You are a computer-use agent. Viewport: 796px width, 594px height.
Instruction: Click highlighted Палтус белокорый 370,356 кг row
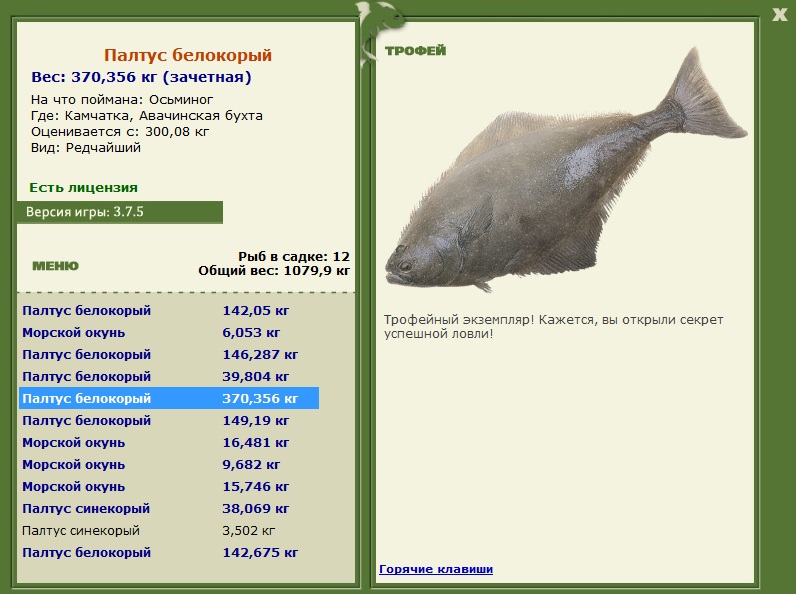[169, 398]
